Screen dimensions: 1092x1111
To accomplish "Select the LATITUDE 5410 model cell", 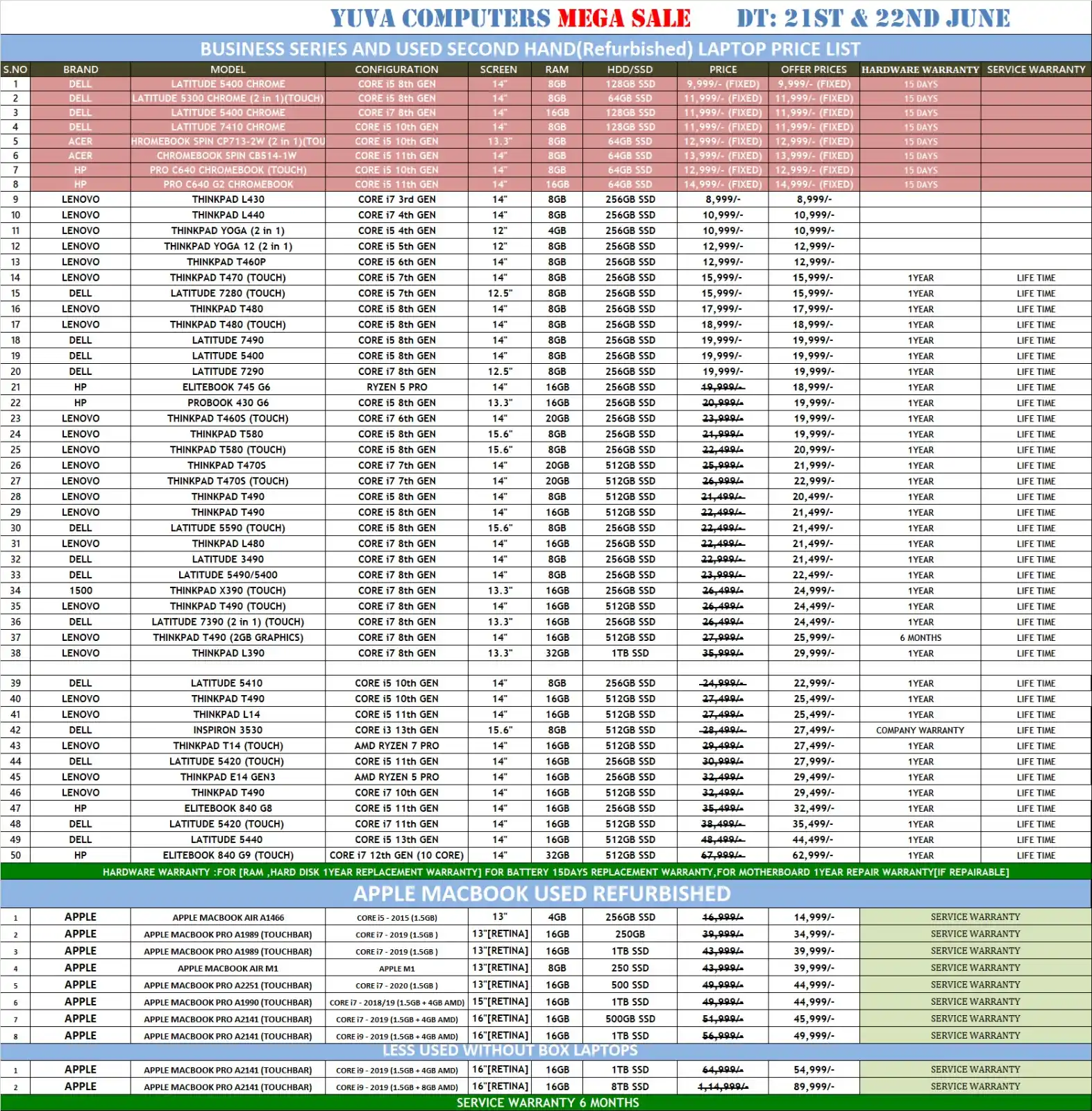I will pyautogui.click(x=228, y=683).
